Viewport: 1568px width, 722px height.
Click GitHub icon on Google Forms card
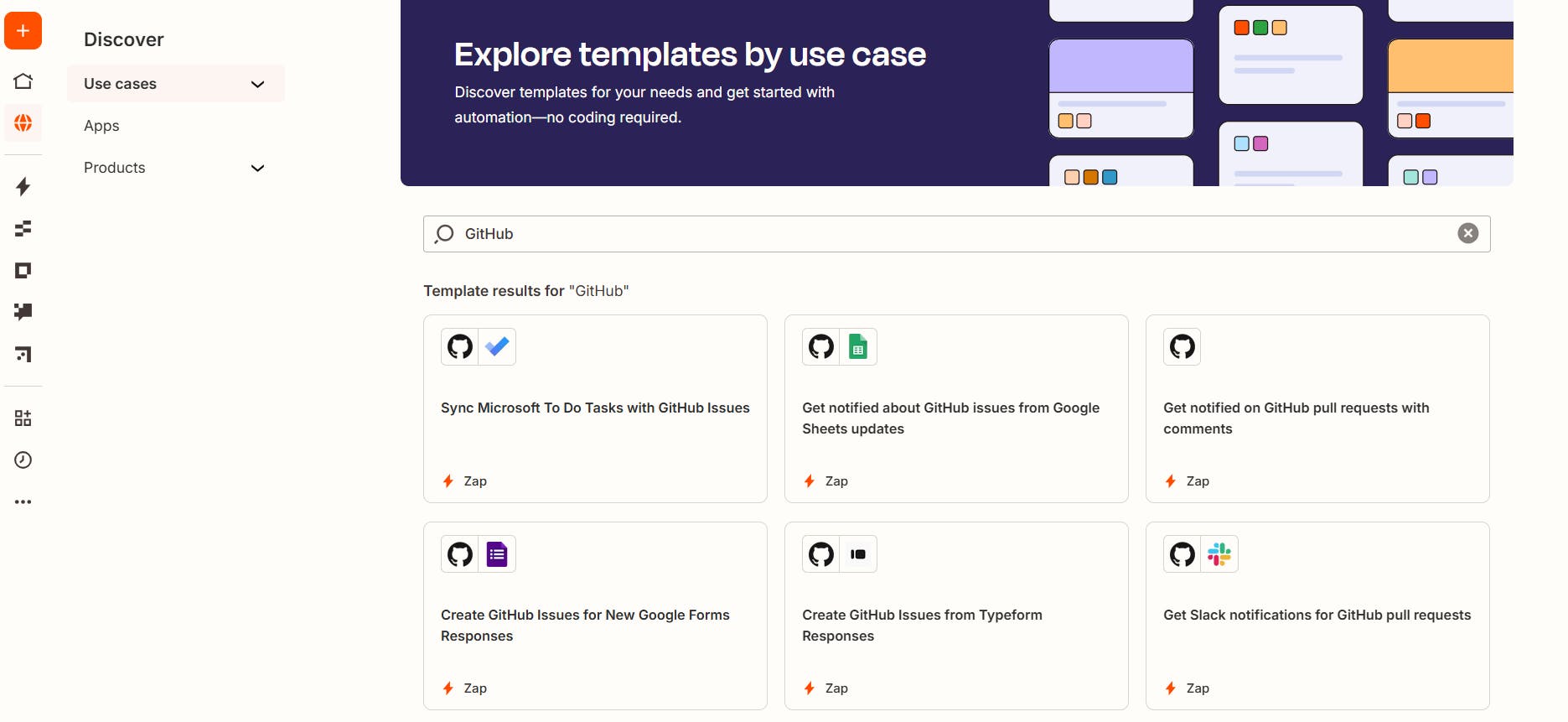click(x=460, y=553)
